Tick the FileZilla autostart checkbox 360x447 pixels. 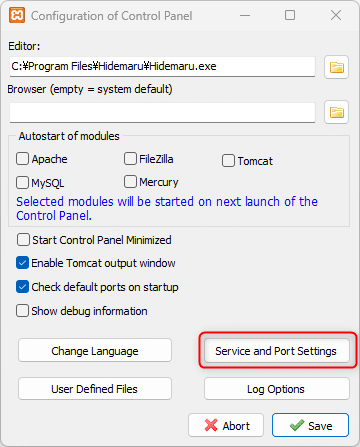pos(130,159)
